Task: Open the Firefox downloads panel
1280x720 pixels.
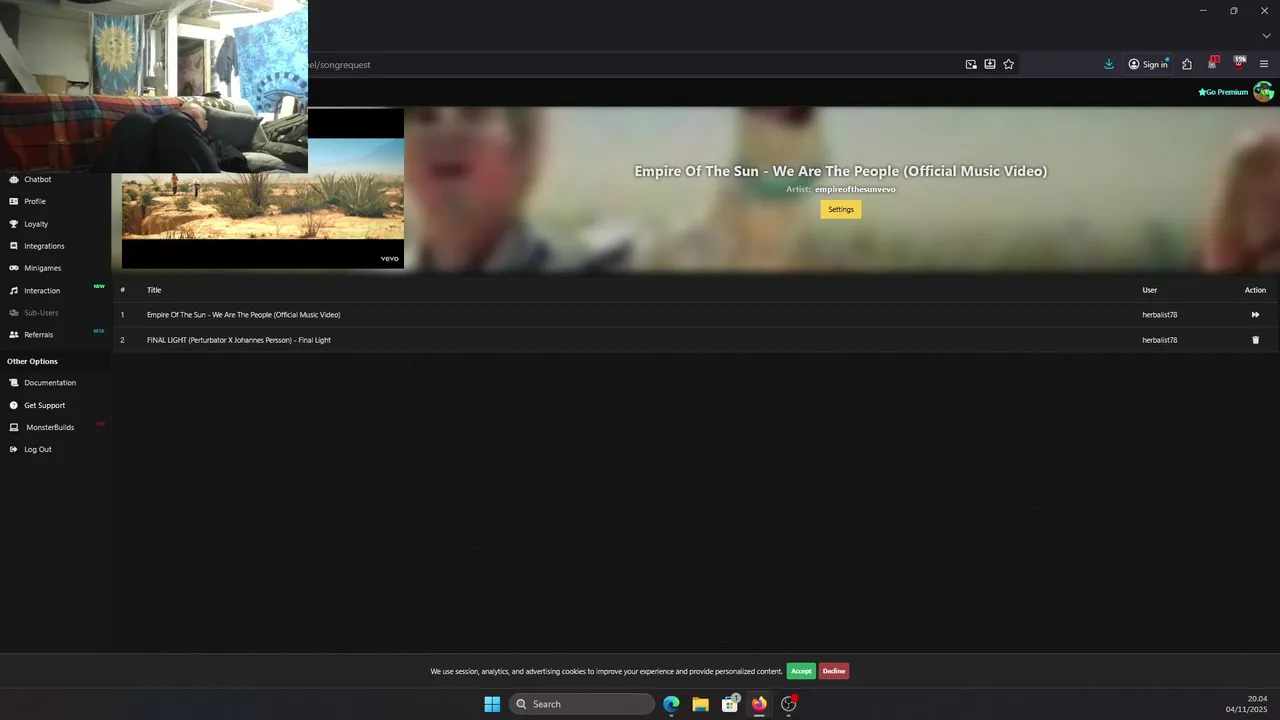Action: [x=1109, y=64]
